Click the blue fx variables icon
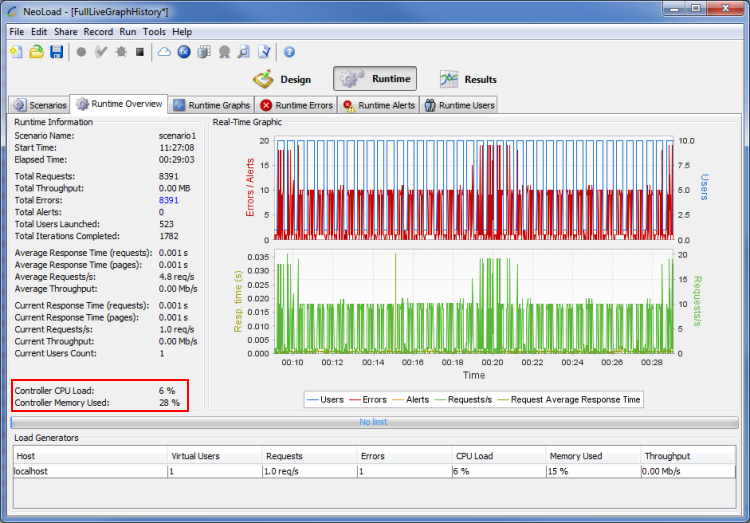 click(x=184, y=52)
